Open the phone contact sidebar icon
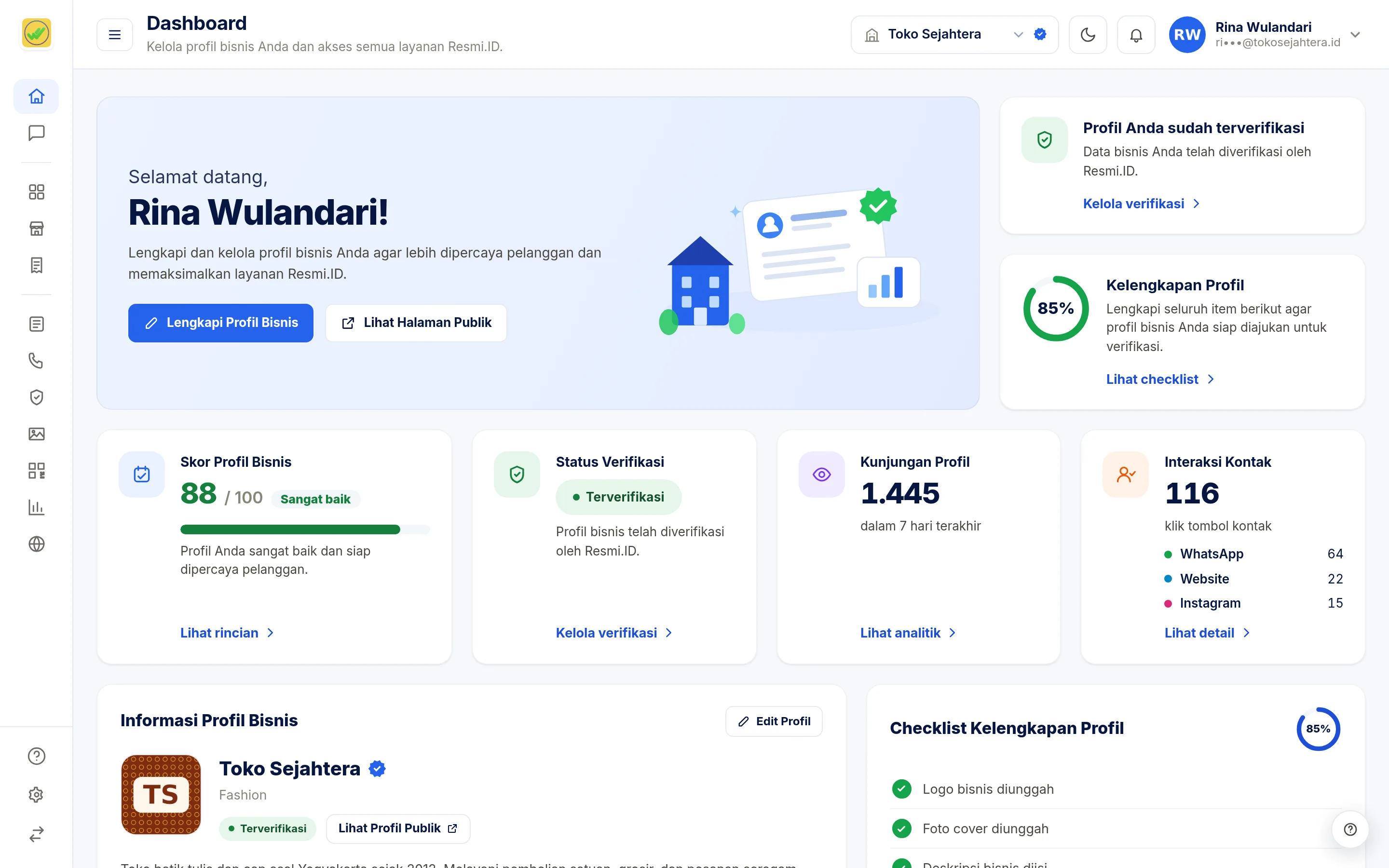This screenshot has width=1389, height=868. [36, 361]
